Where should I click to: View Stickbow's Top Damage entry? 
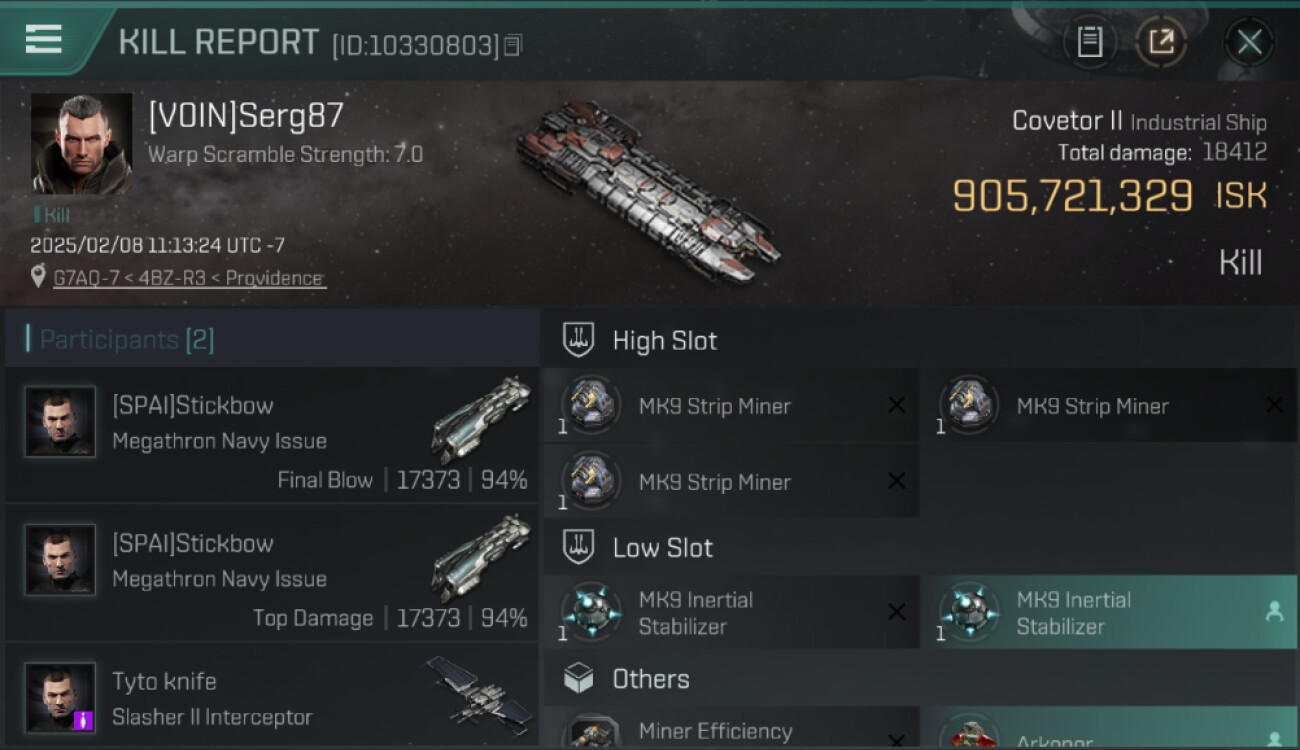tap(272, 573)
